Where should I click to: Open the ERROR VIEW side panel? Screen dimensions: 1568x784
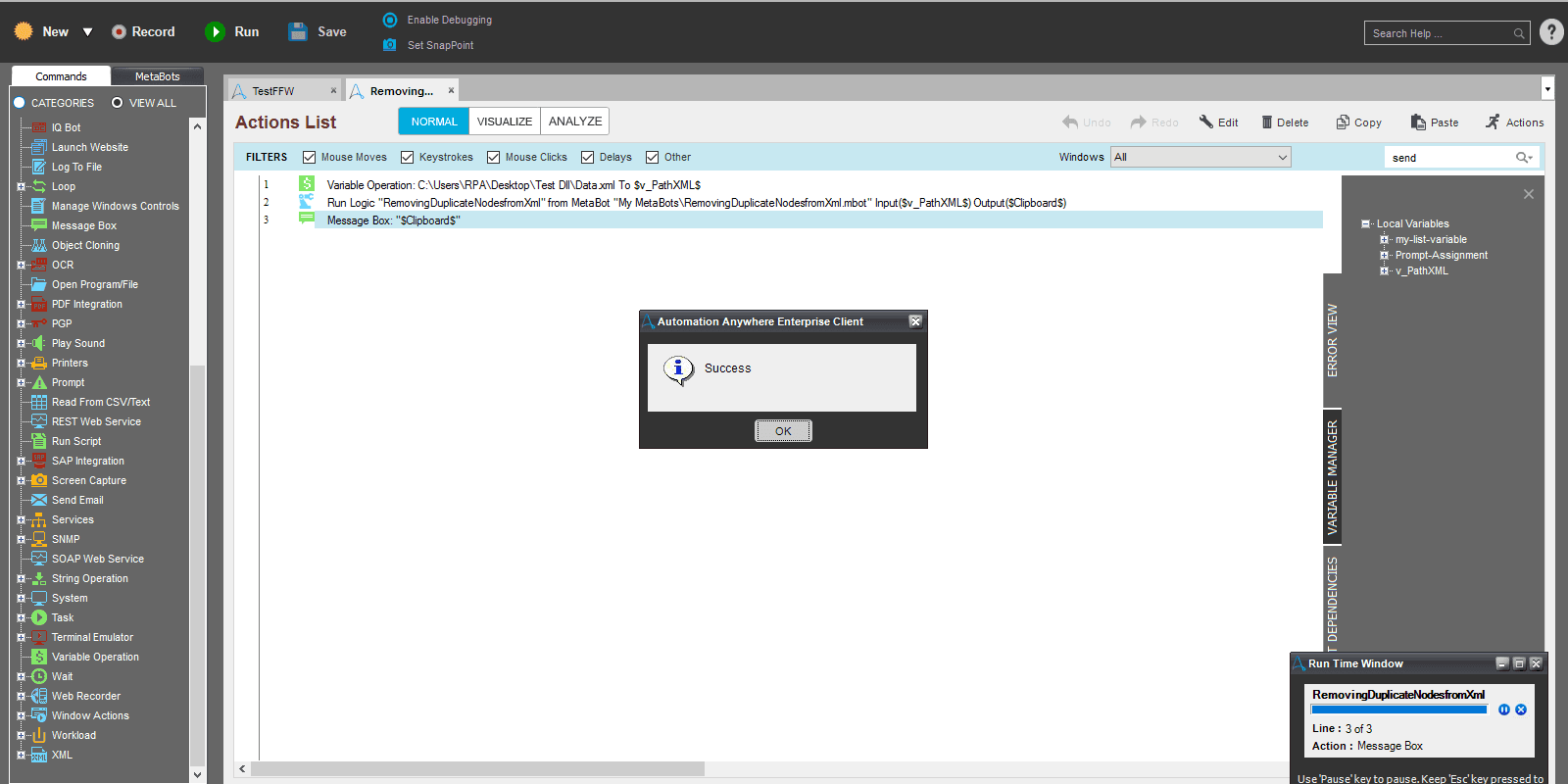1332,340
